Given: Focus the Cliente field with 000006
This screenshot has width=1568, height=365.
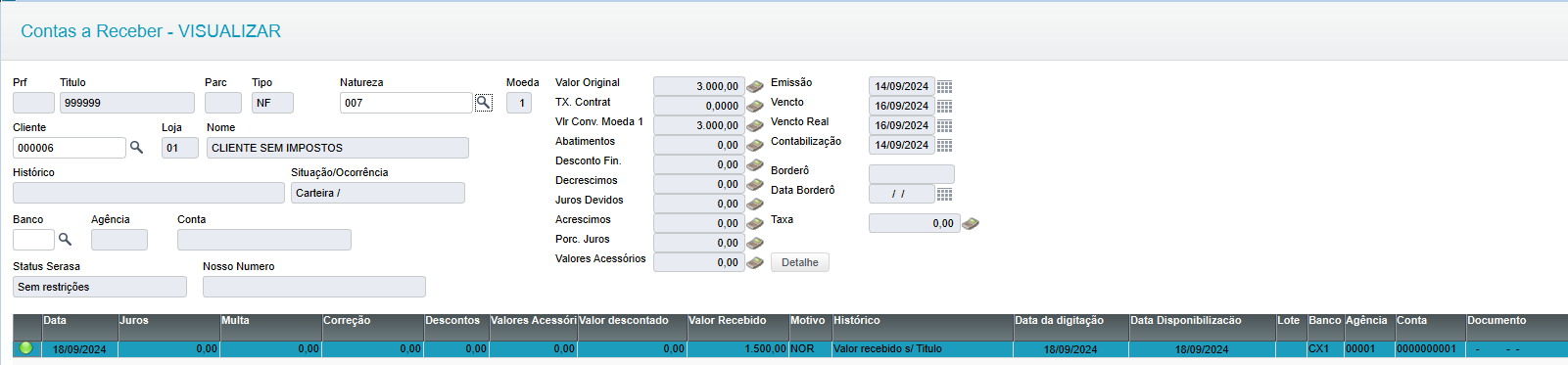Looking at the screenshot, I should coord(70,148).
